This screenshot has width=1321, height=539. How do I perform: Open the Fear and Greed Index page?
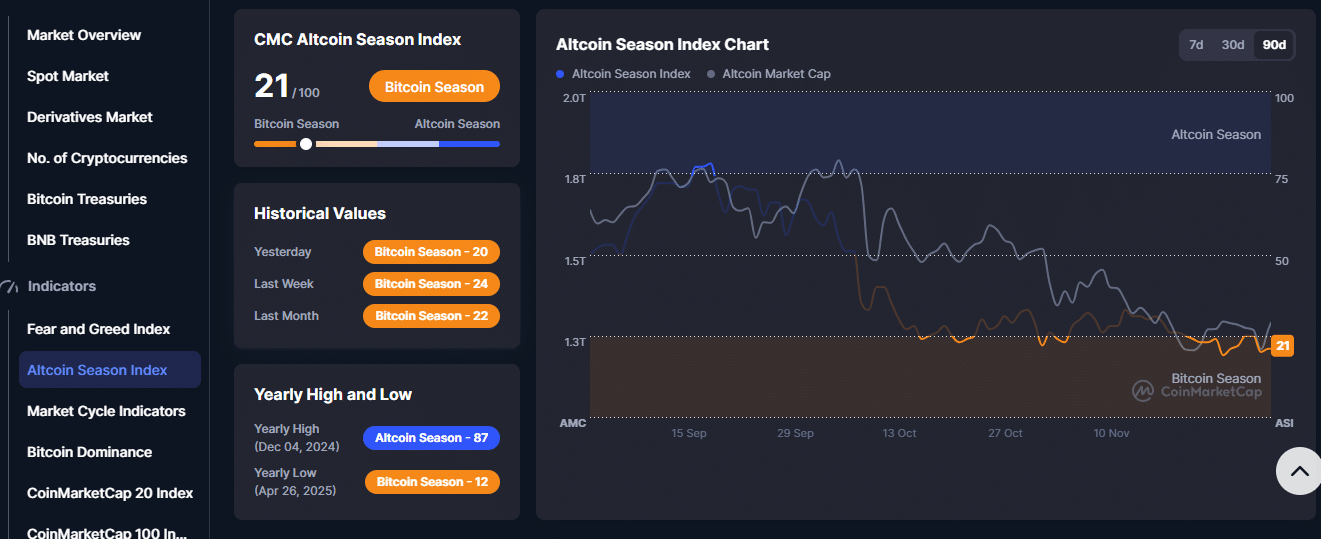click(98, 329)
